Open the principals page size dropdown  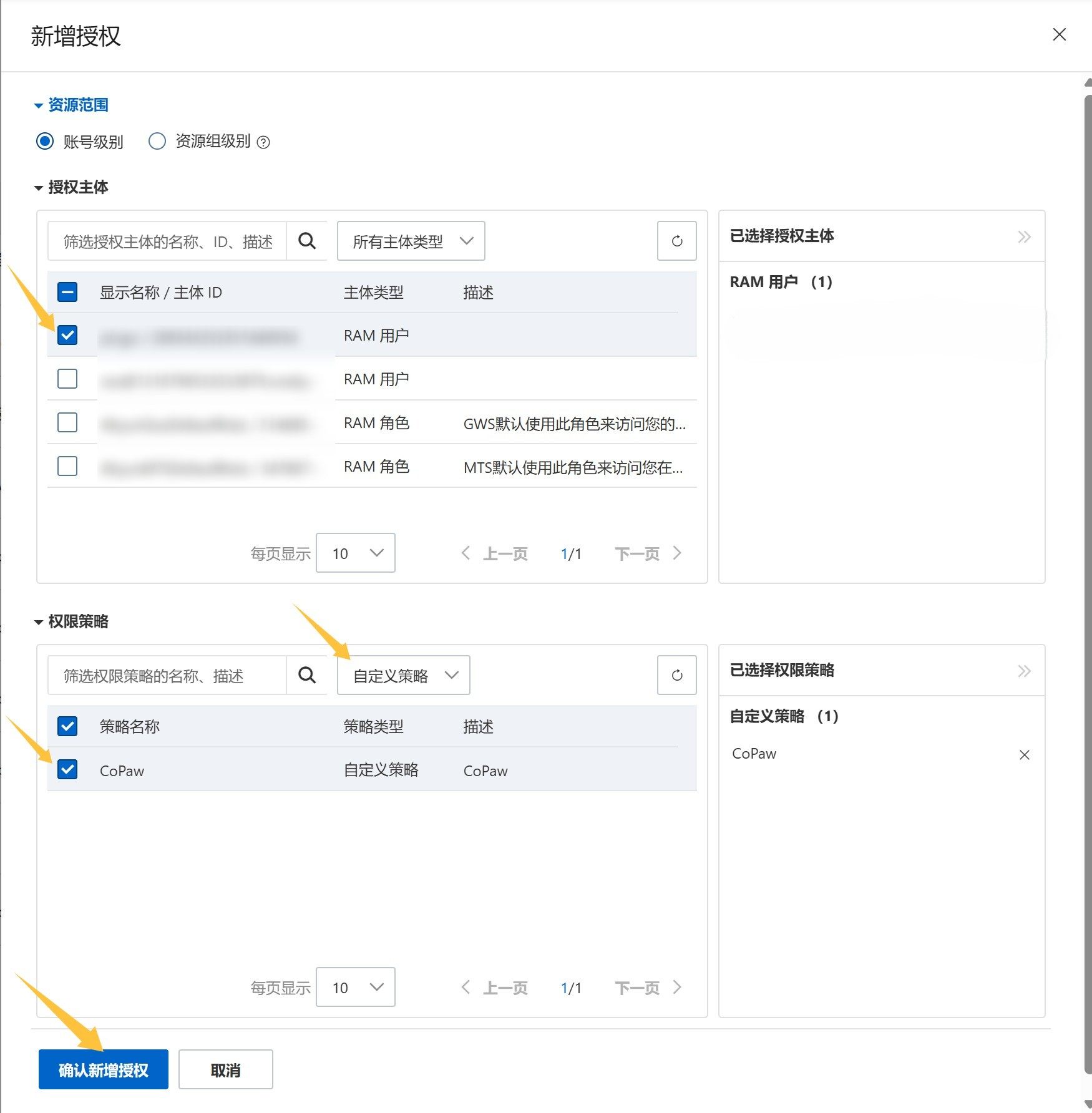pyautogui.click(x=355, y=553)
